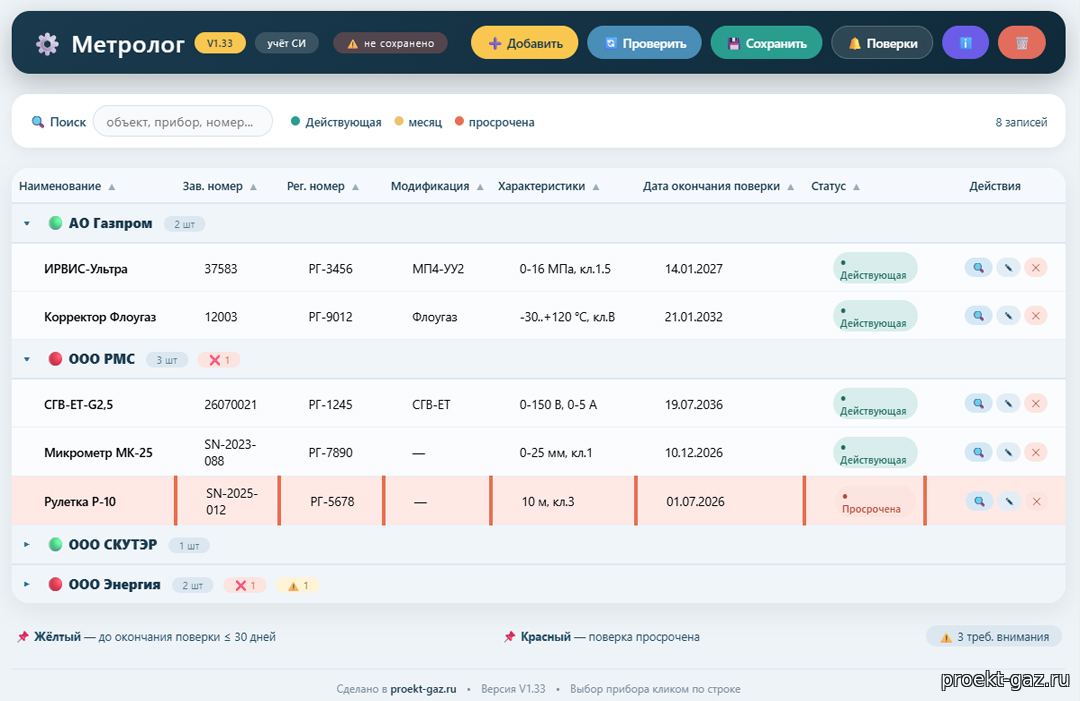The height and width of the screenshot is (701, 1080).
Task: Focus the Поиск search input field
Action: click(183, 122)
